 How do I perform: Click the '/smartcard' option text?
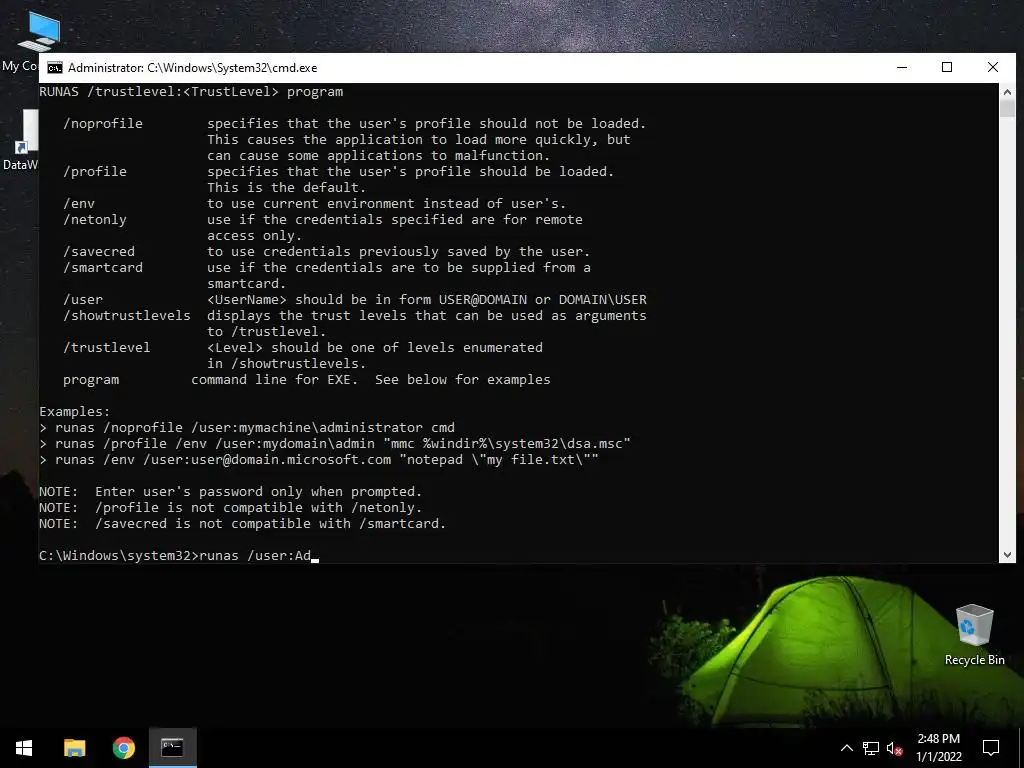[103, 268]
